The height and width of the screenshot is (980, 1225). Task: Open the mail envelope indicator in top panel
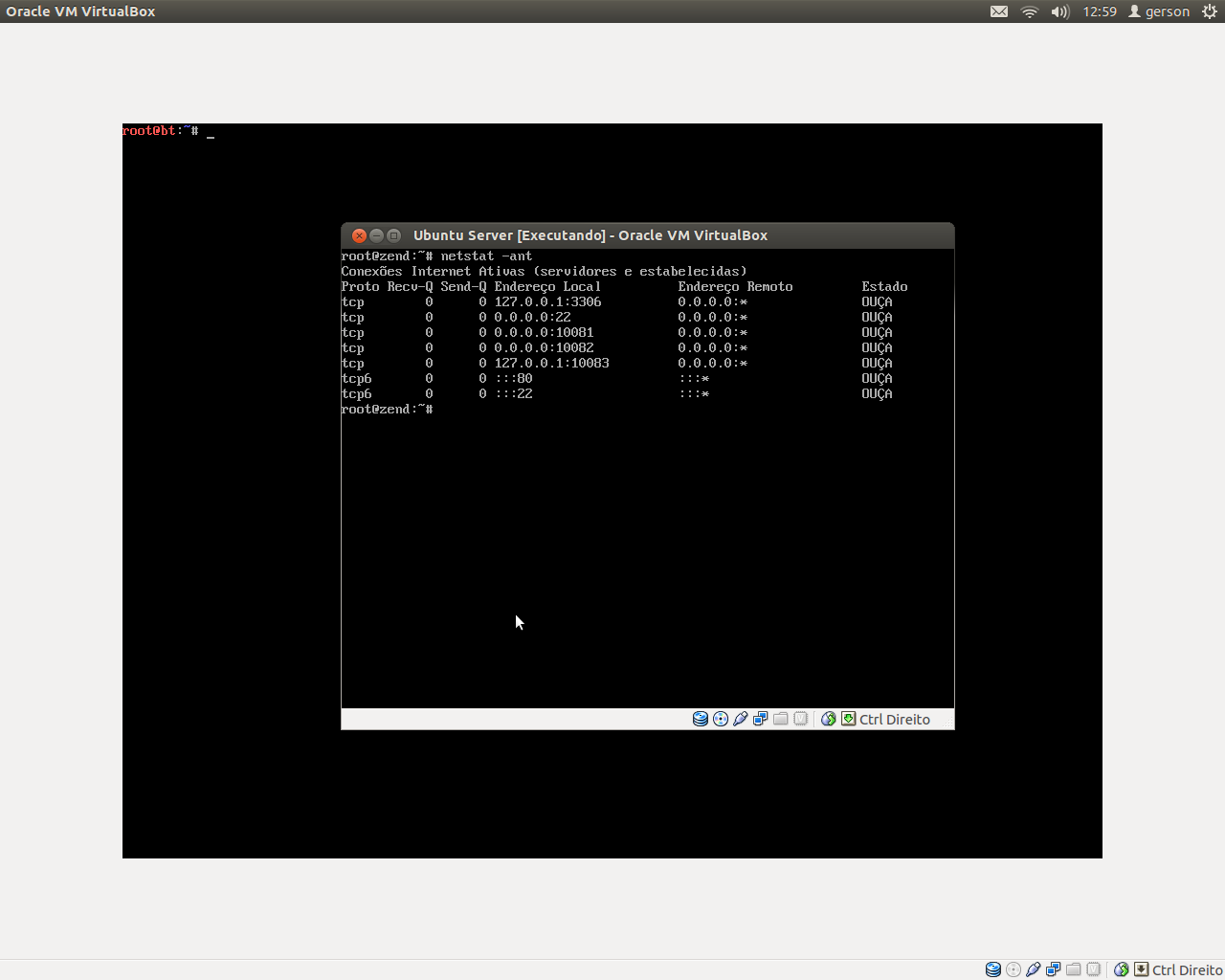coord(999,11)
